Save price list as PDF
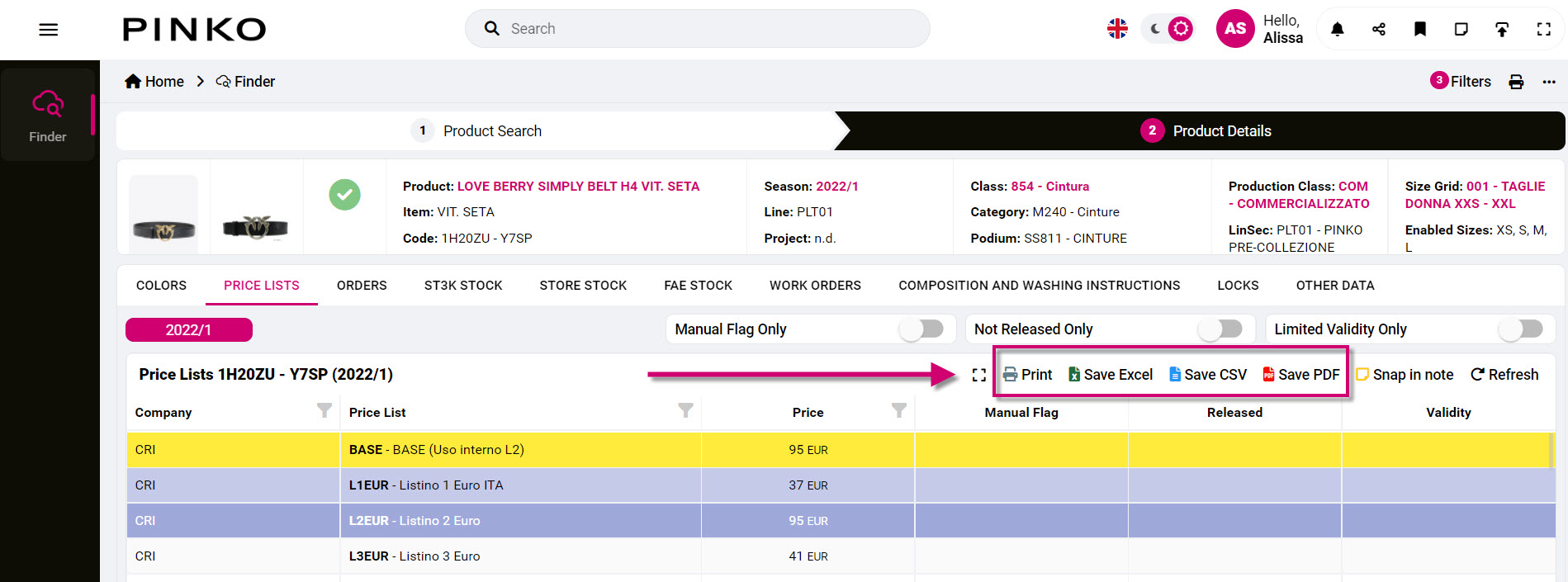The width and height of the screenshot is (1568, 582). point(1301,375)
